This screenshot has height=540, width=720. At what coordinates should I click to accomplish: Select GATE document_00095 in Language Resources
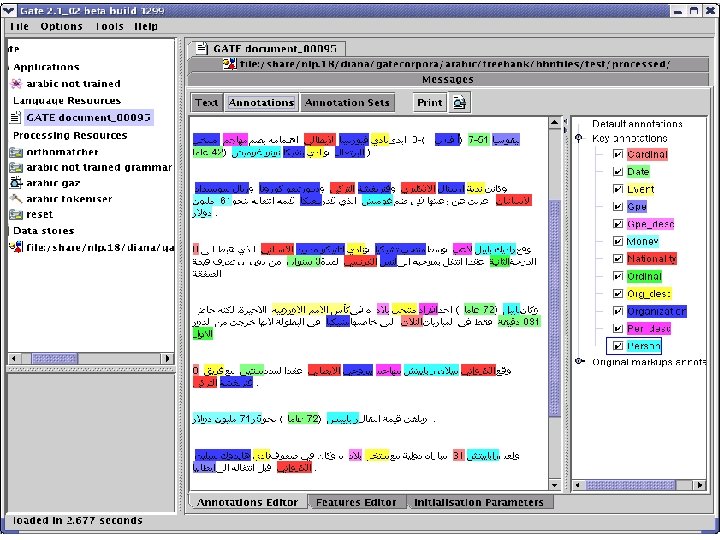pyautogui.click(x=88, y=118)
